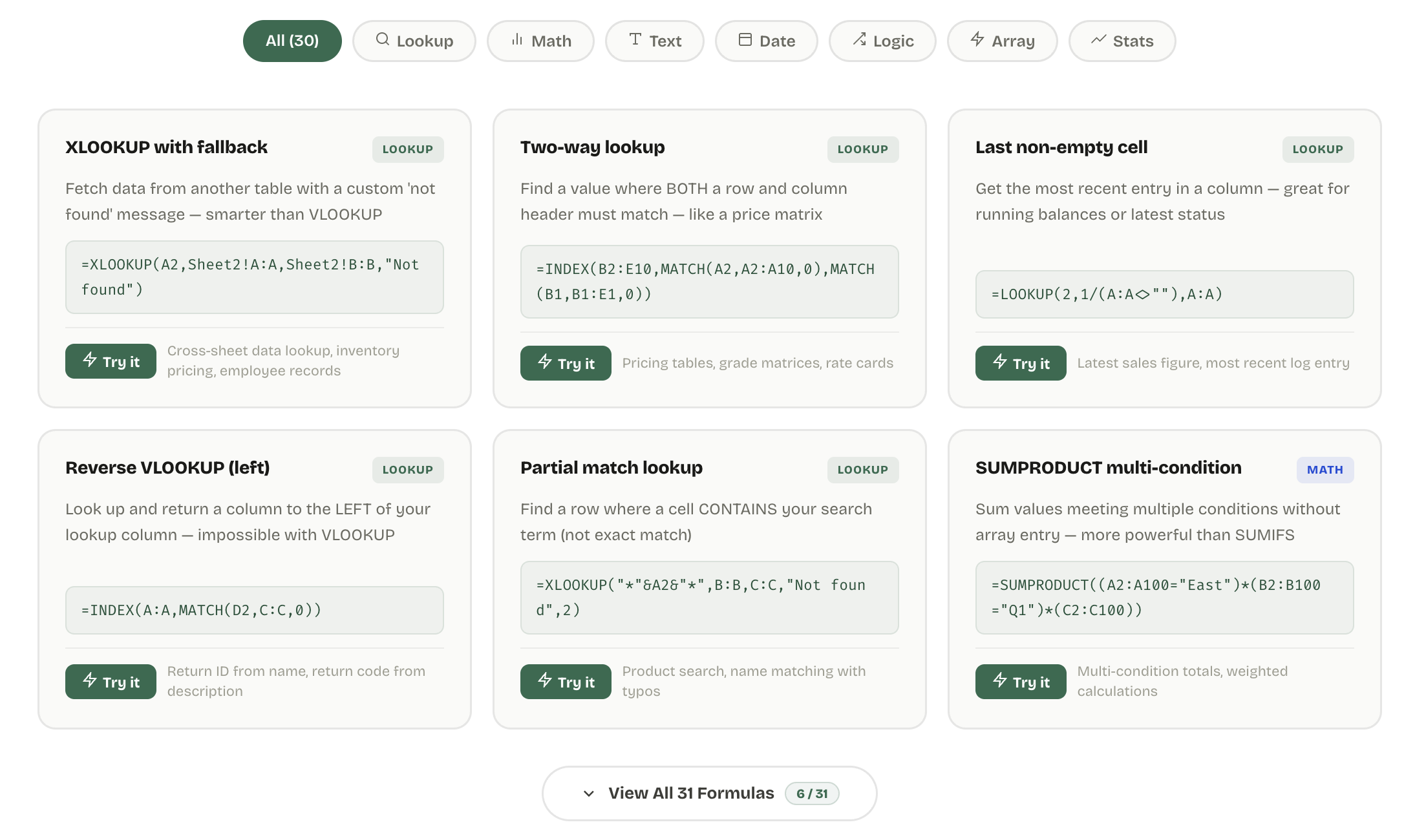
Task: Click the calendar icon on the Date filter
Action: pos(744,40)
